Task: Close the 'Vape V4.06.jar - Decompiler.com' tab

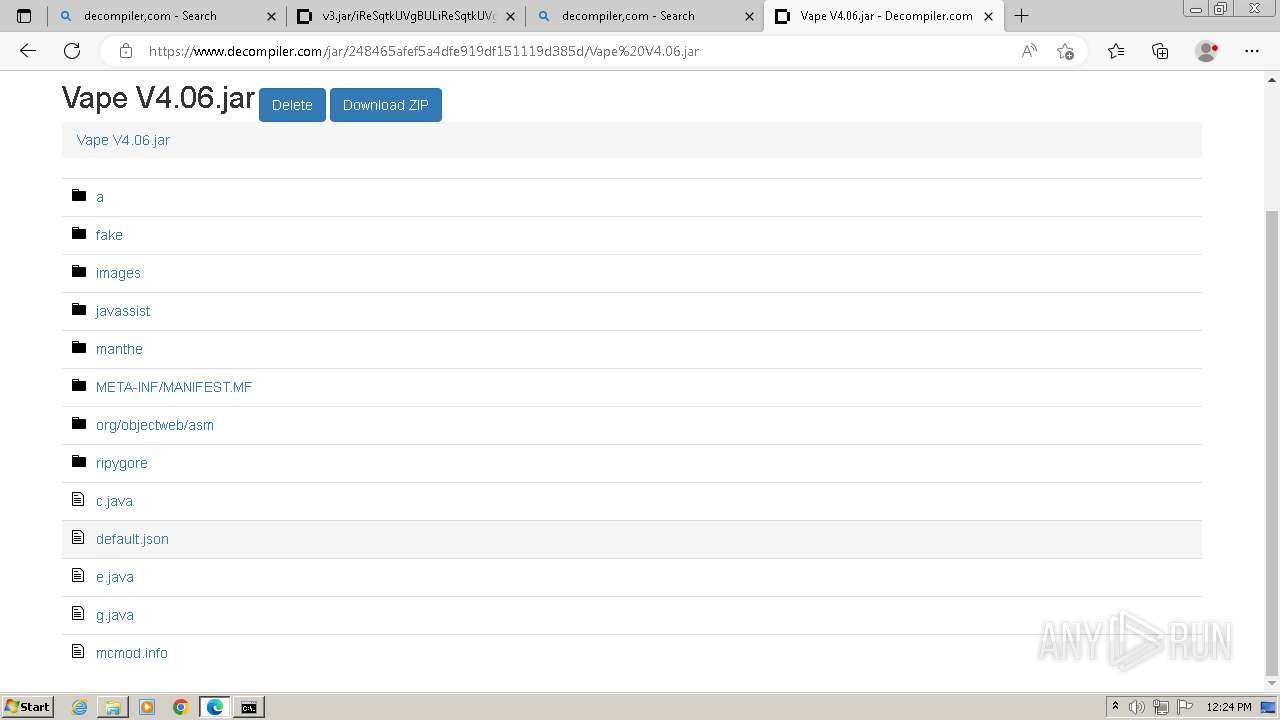Action: tap(988, 16)
